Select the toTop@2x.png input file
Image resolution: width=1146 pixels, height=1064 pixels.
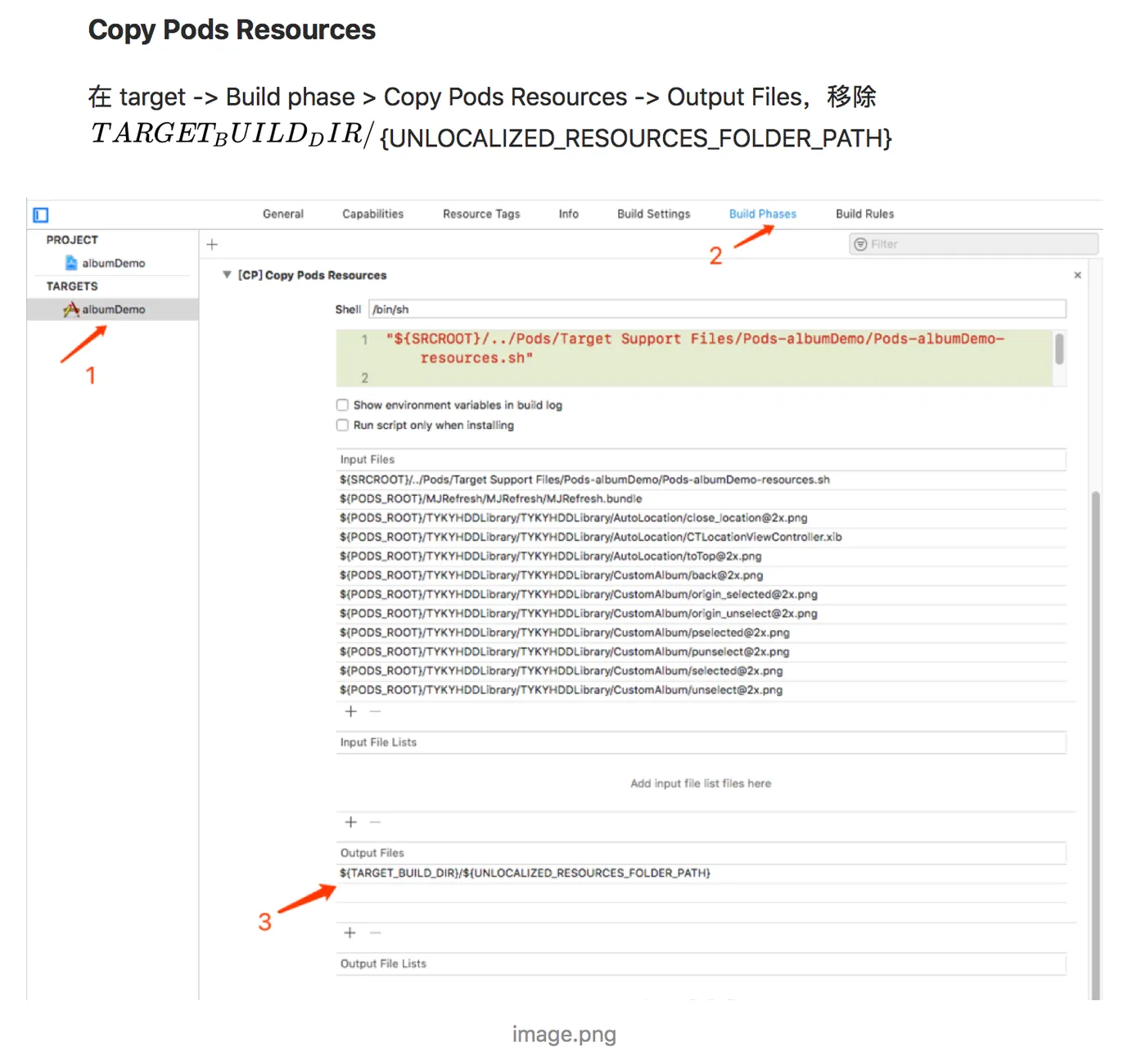pyautogui.click(x=702, y=557)
